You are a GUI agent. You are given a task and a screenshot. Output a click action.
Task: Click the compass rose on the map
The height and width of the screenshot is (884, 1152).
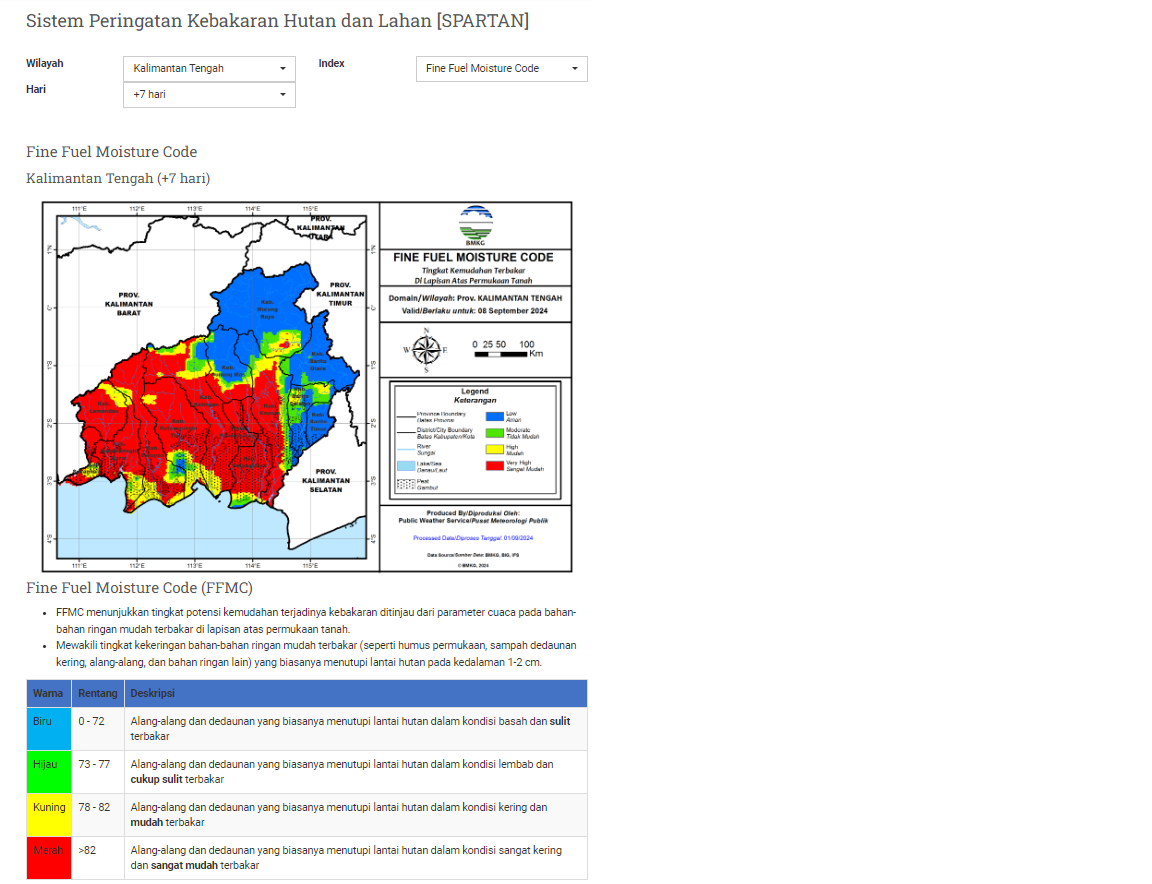tap(426, 349)
